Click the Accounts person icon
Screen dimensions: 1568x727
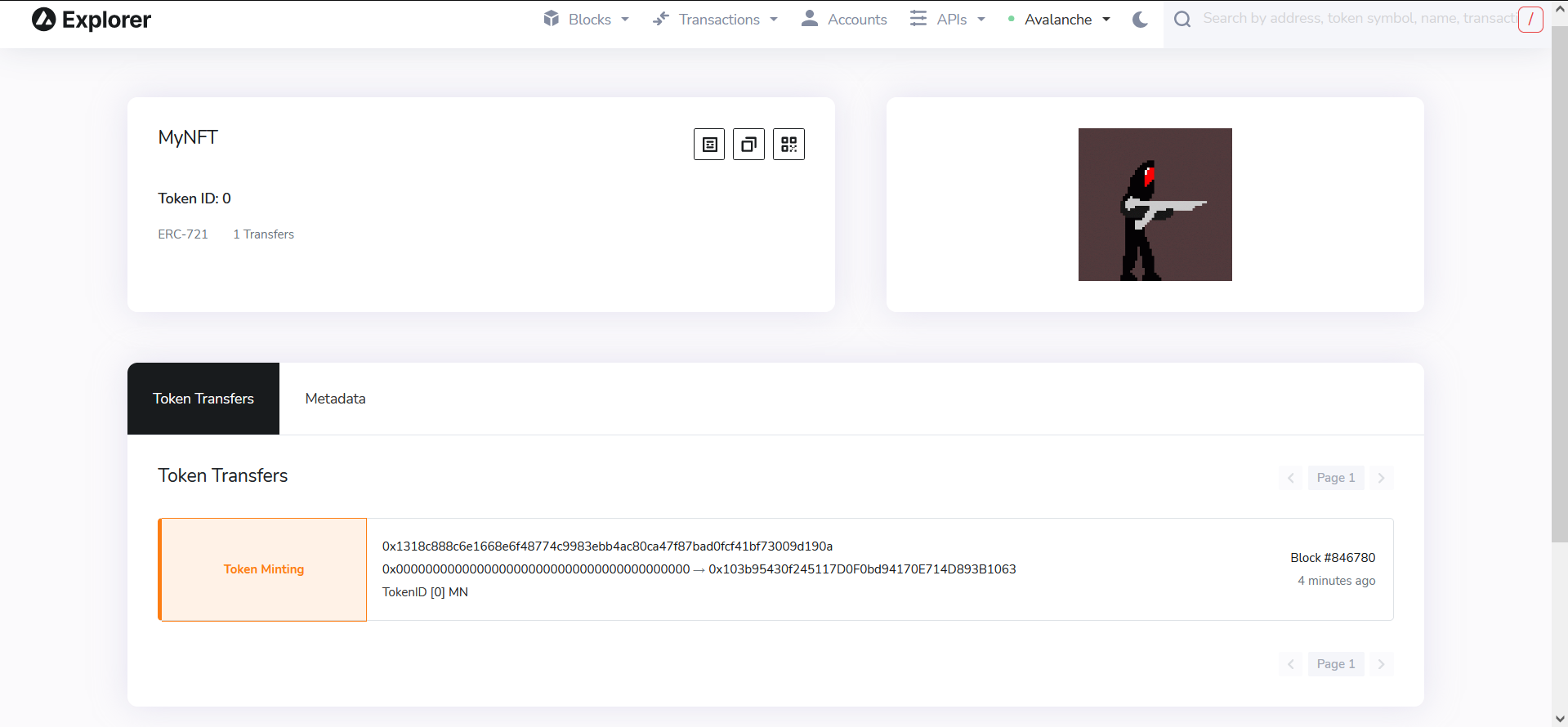click(810, 18)
